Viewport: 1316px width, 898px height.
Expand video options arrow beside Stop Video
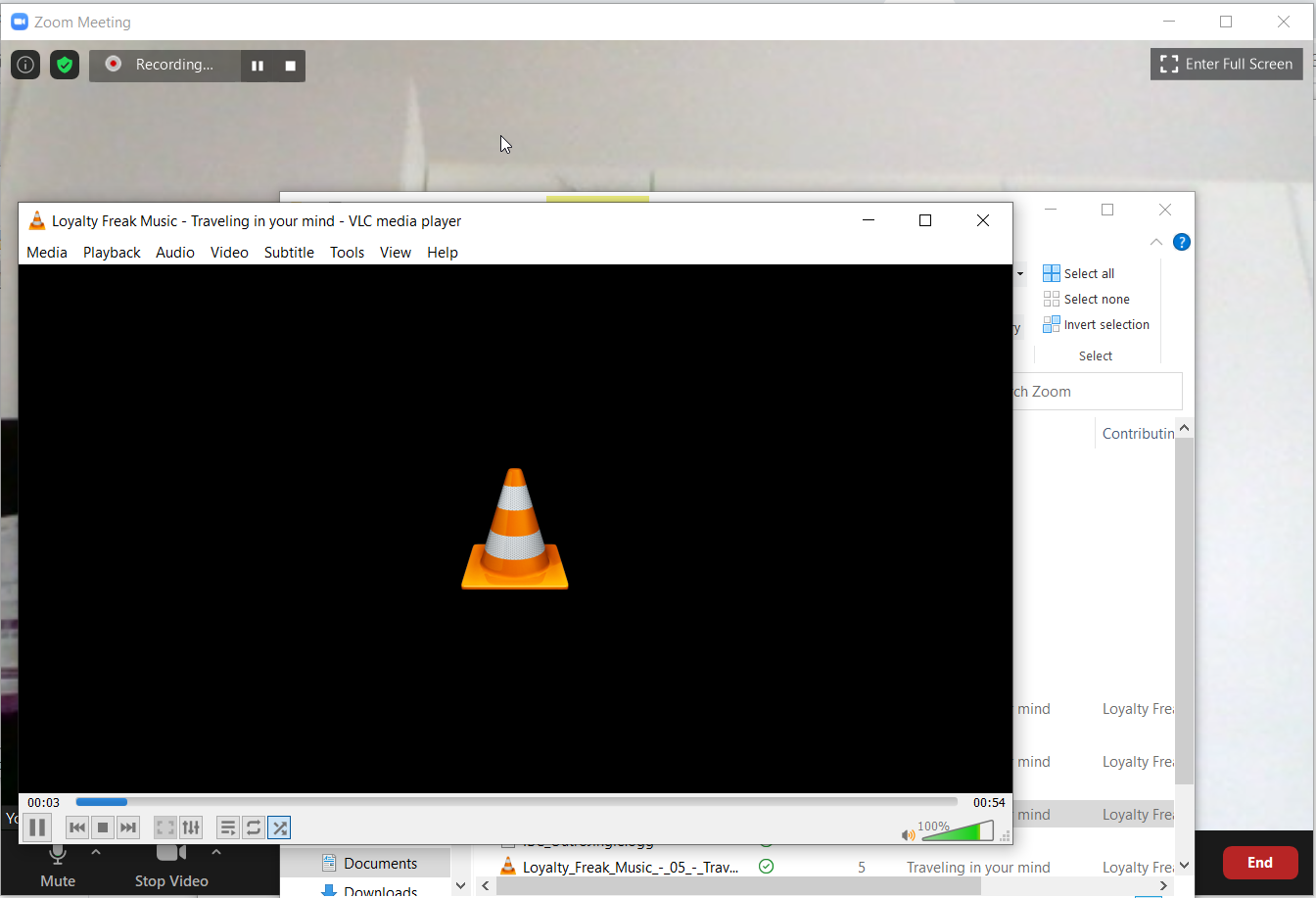(216, 852)
